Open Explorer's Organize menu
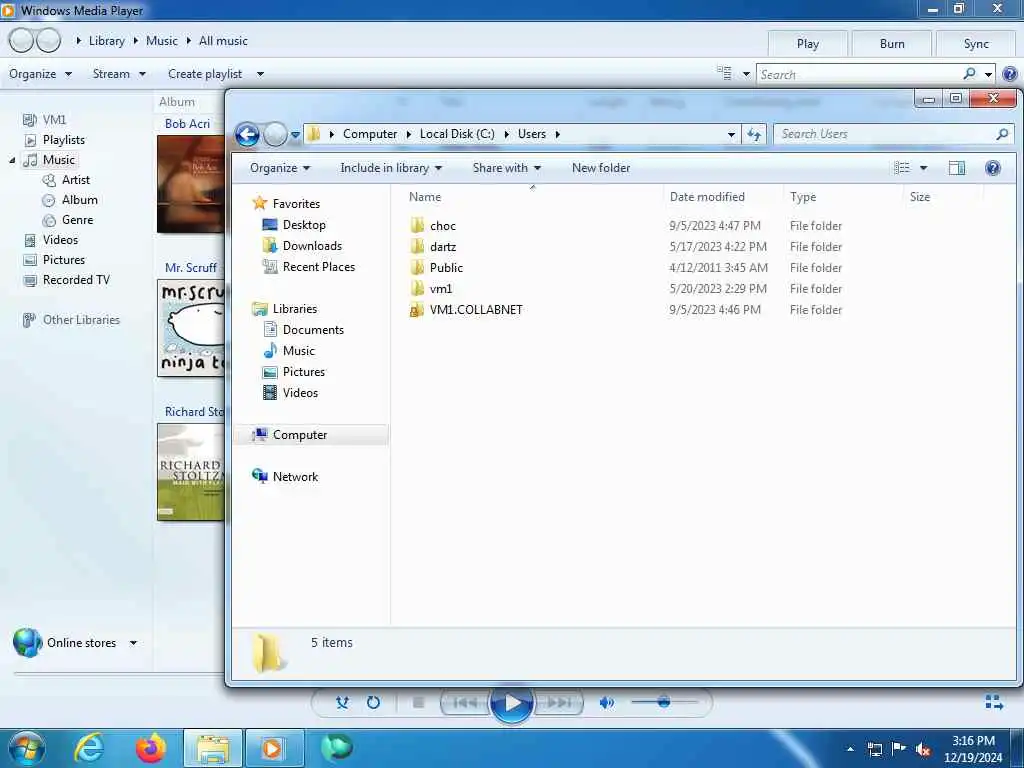The width and height of the screenshot is (1024, 768). 280,168
